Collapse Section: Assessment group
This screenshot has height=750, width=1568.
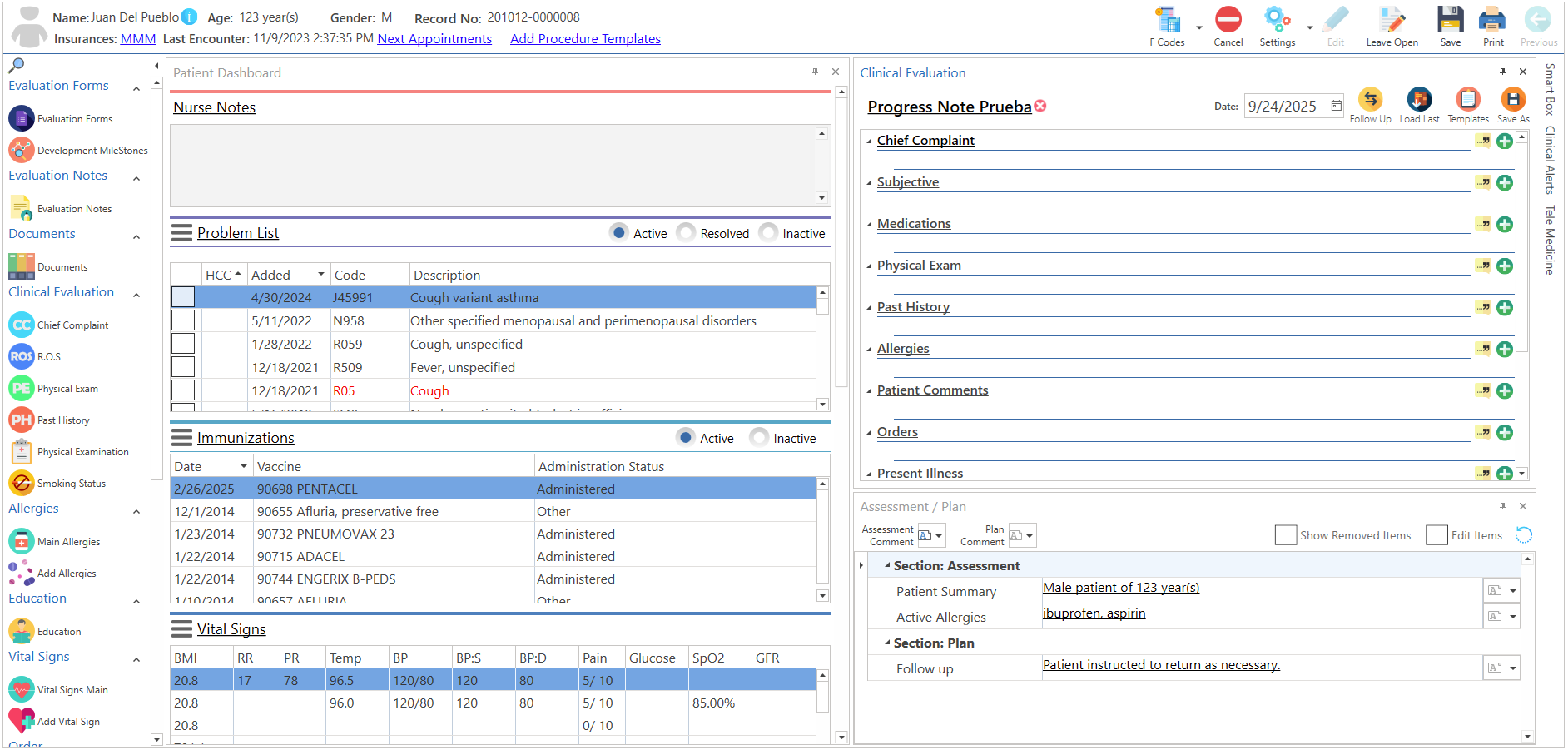coord(887,565)
